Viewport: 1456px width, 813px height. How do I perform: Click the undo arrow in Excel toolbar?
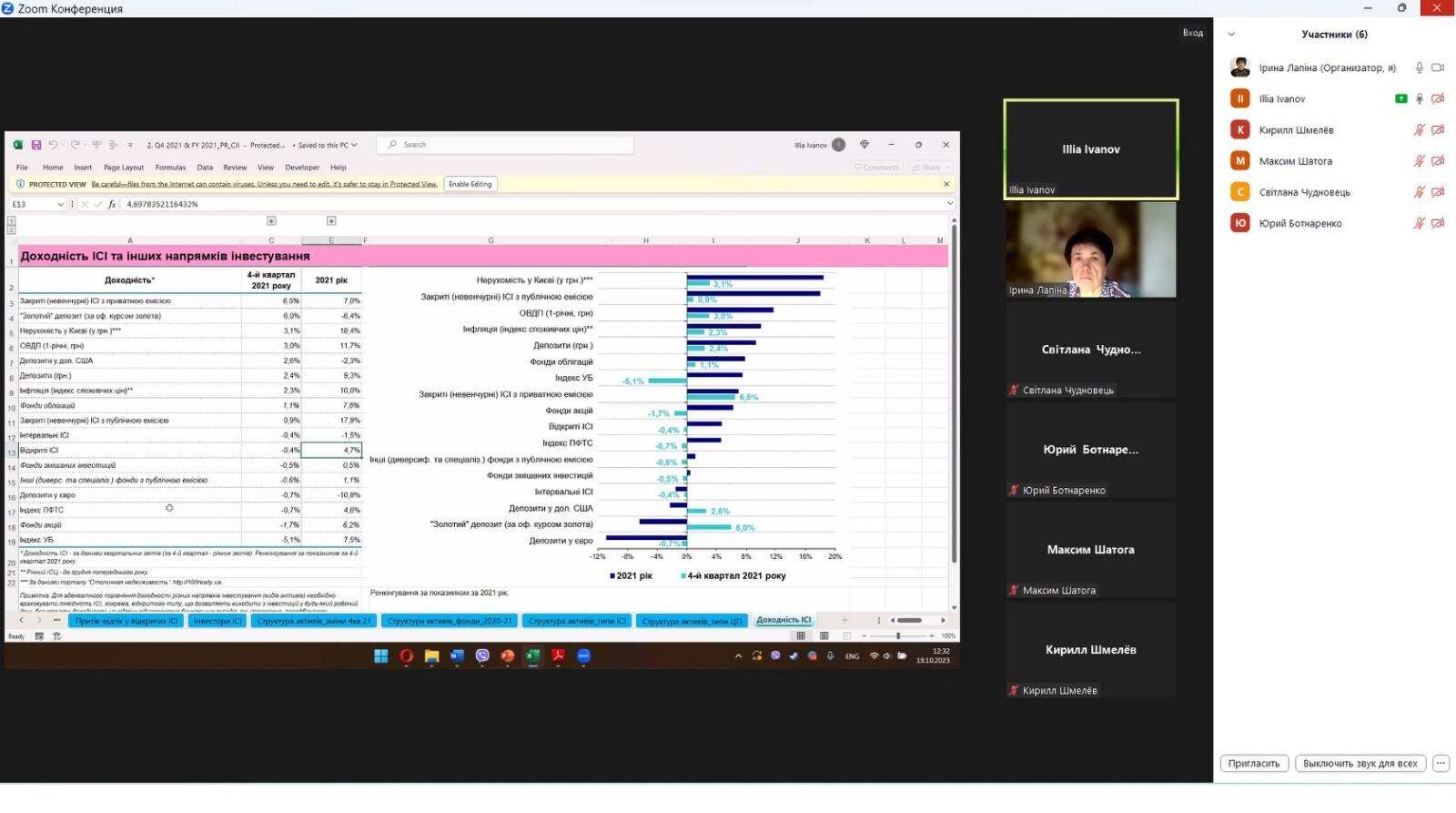click(x=53, y=145)
